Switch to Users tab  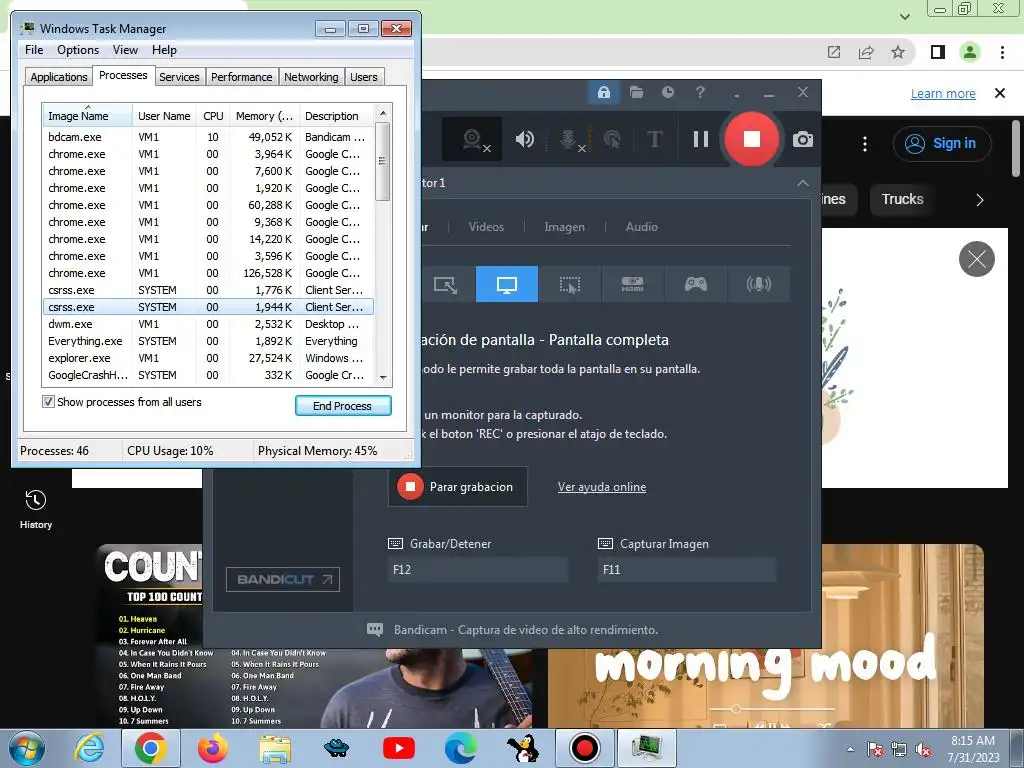point(363,76)
